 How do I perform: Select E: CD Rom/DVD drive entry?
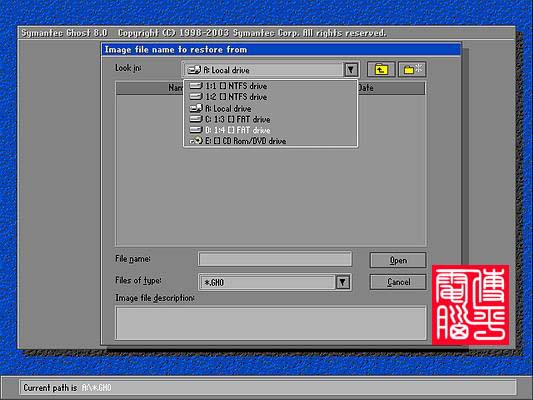tap(270, 141)
